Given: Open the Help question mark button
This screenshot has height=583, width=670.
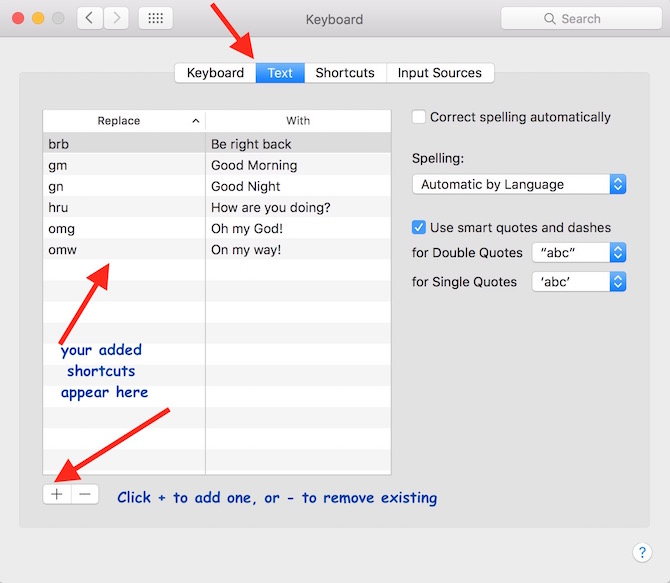Looking at the screenshot, I should point(642,552).
